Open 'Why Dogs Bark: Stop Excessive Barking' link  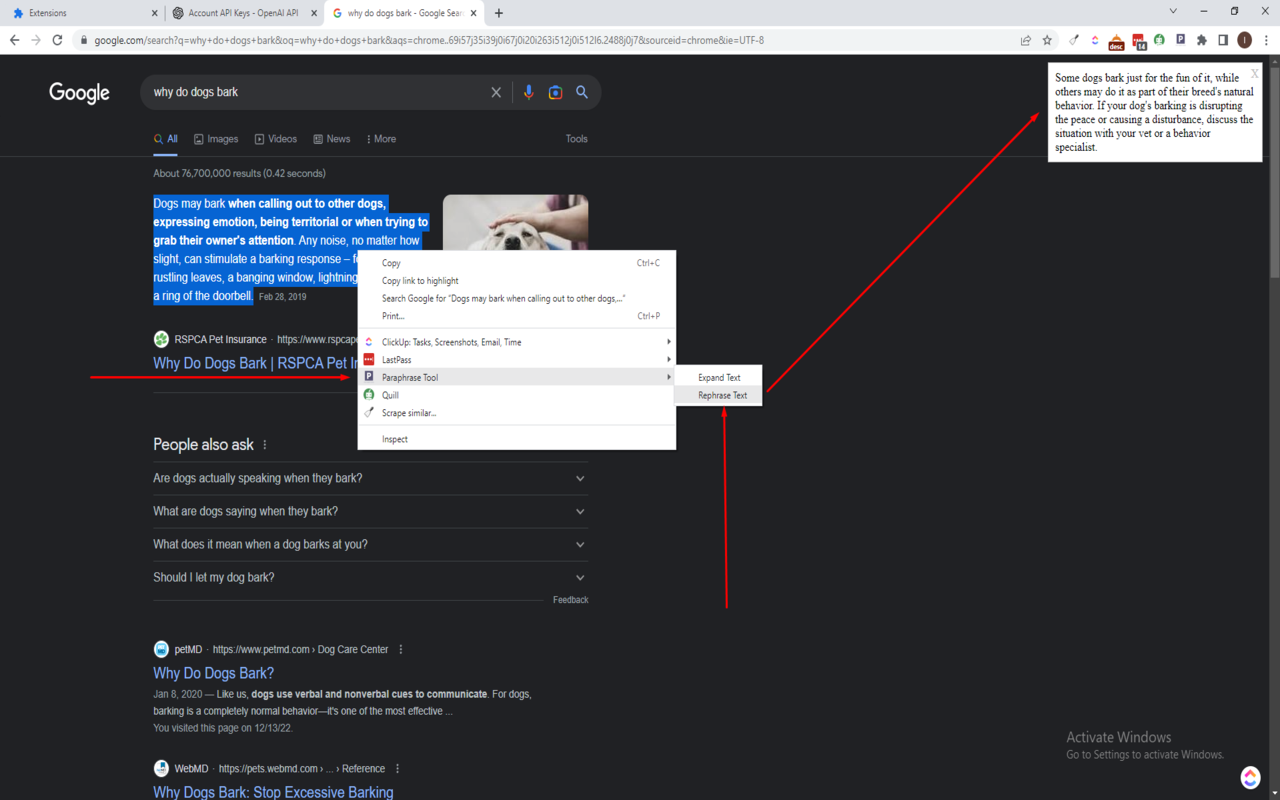click(x=273, y=792)
